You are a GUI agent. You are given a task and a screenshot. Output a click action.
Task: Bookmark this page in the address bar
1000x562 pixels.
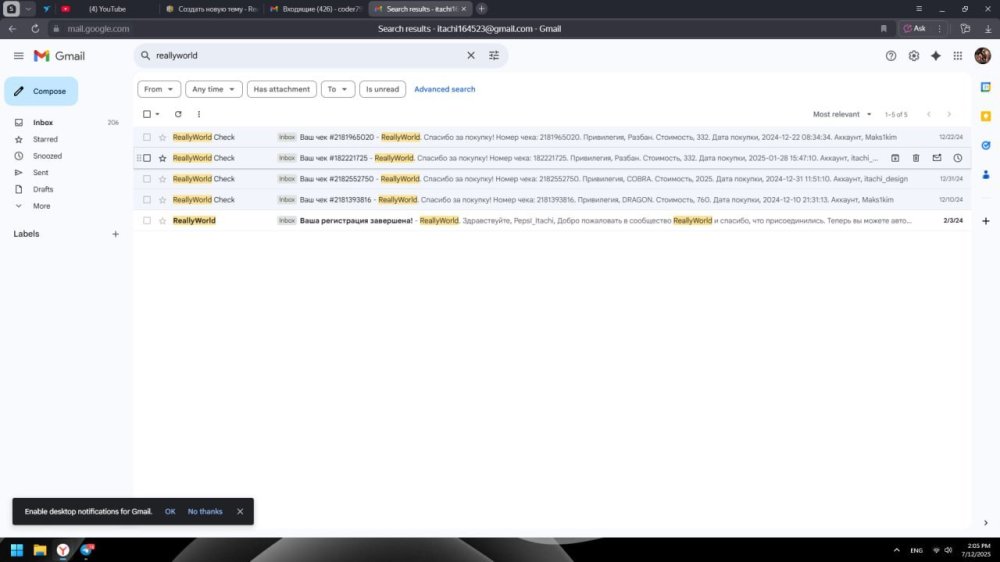883,29
